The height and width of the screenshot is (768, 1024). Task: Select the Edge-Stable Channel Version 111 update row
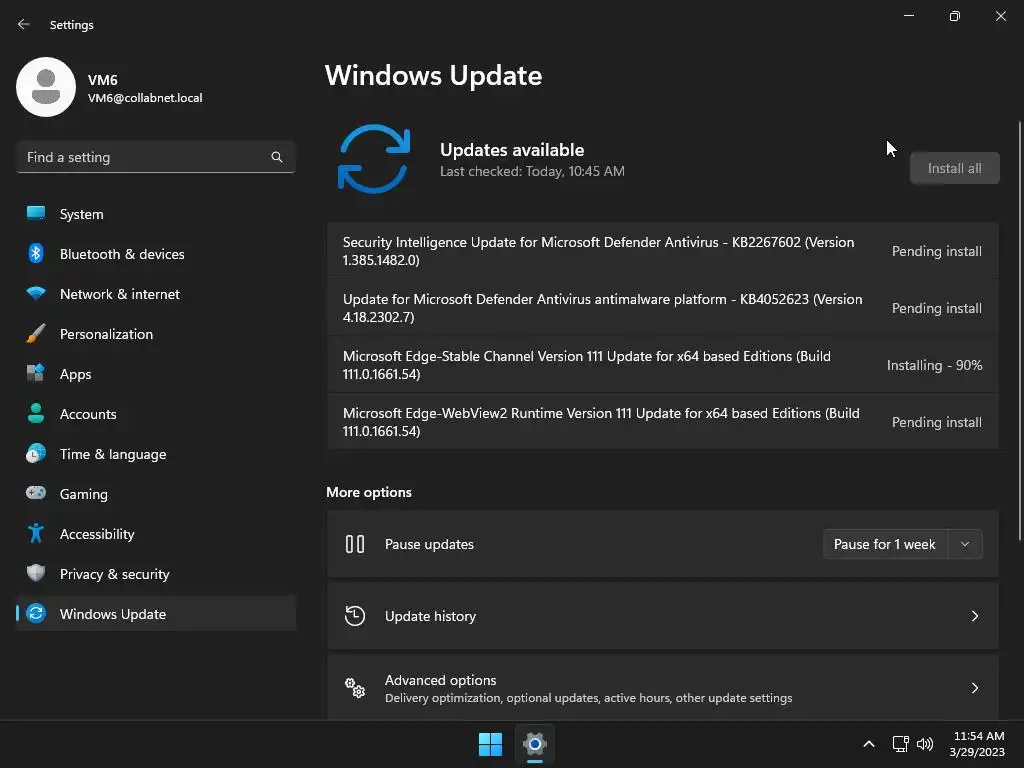663,365
